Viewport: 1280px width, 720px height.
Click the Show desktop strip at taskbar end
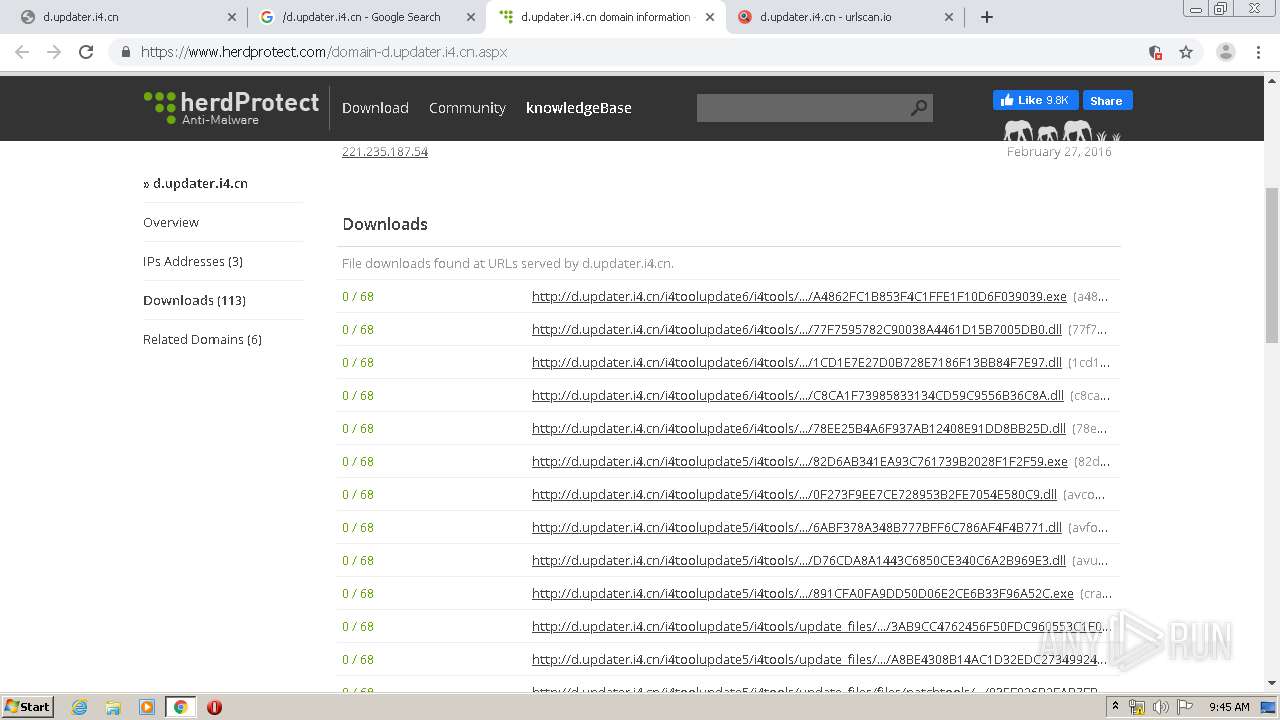click(x=1270, y=707)
